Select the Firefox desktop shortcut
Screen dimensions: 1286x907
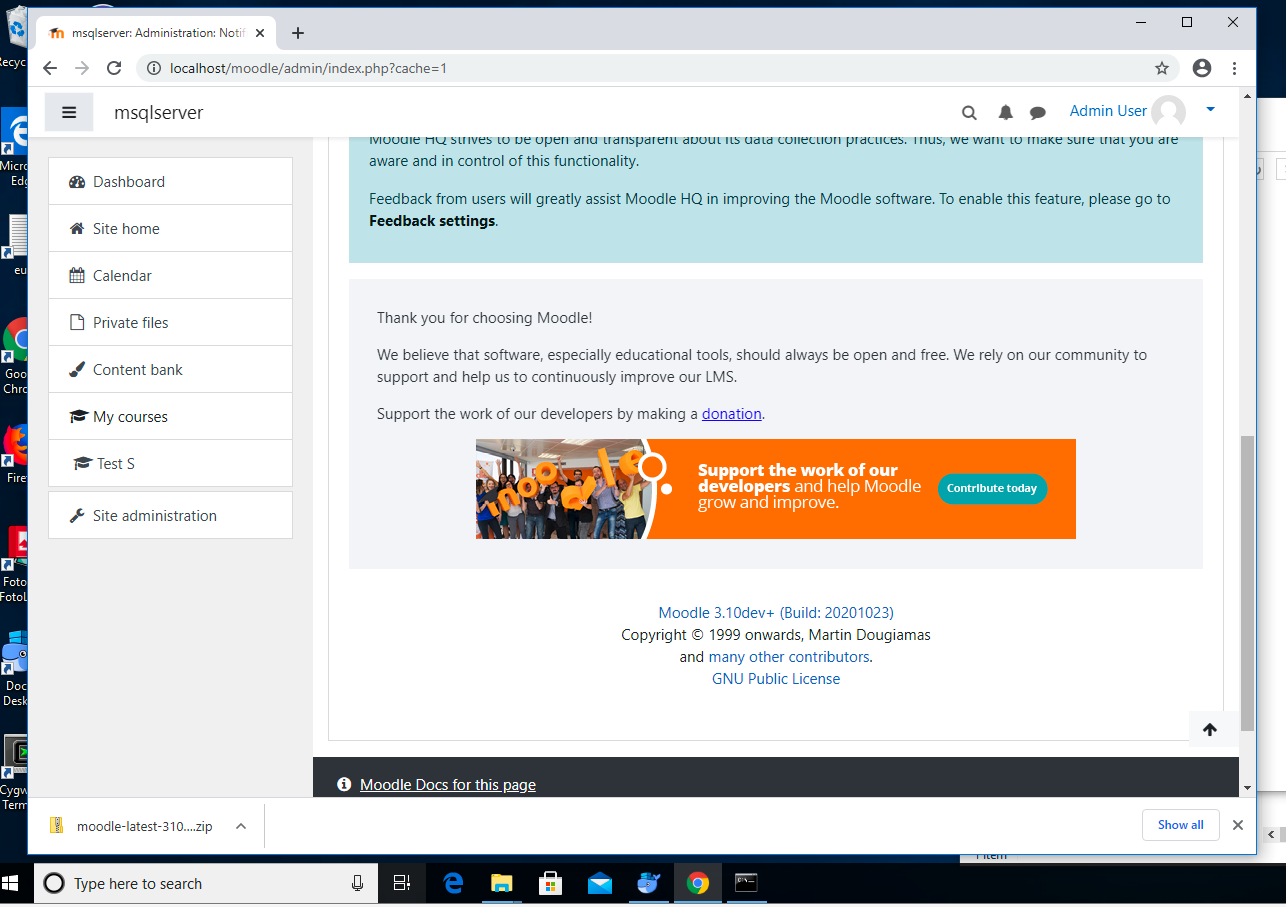coord(14,455)
